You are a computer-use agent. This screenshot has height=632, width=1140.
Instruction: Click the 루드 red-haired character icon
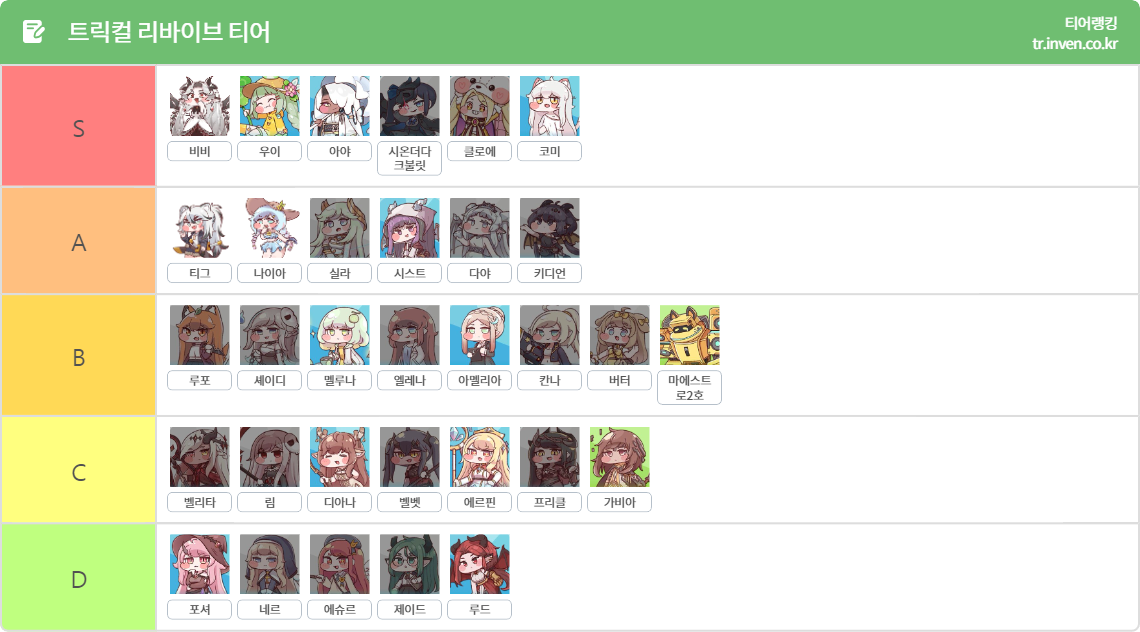[x=480, y=564]
